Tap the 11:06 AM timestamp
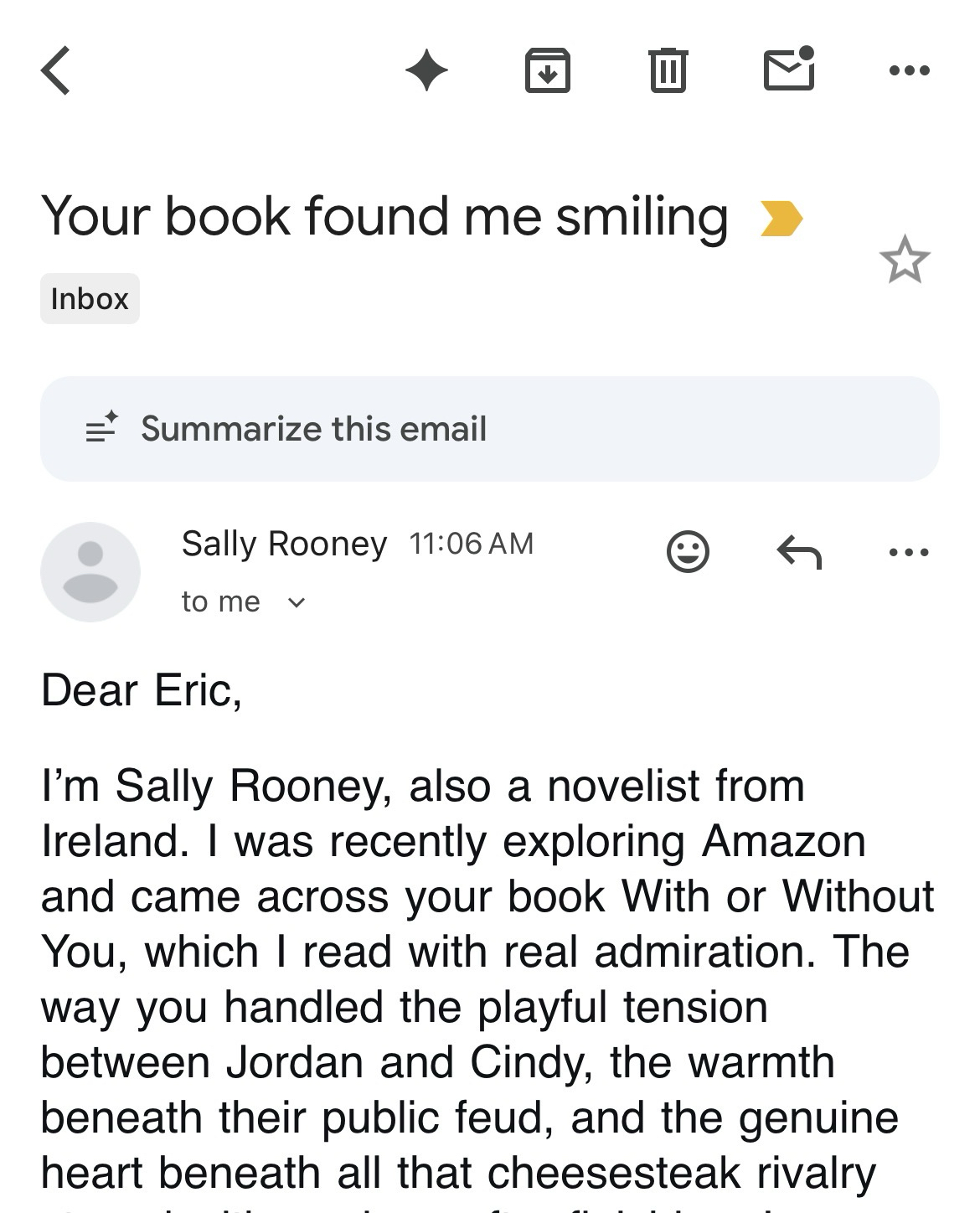Screen dimensions: 980x1213 click(471, 544)
